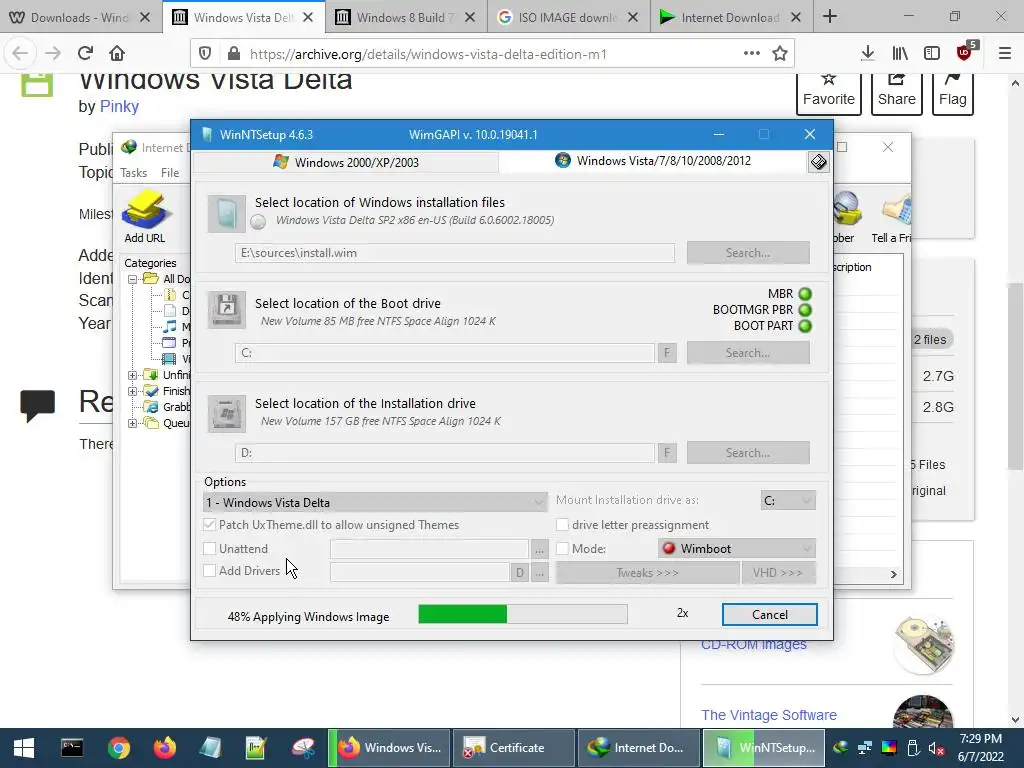Switch to ISO IMAGE download browser tab
This screenshot has width=1024, height=768.
tap(568, 17)
